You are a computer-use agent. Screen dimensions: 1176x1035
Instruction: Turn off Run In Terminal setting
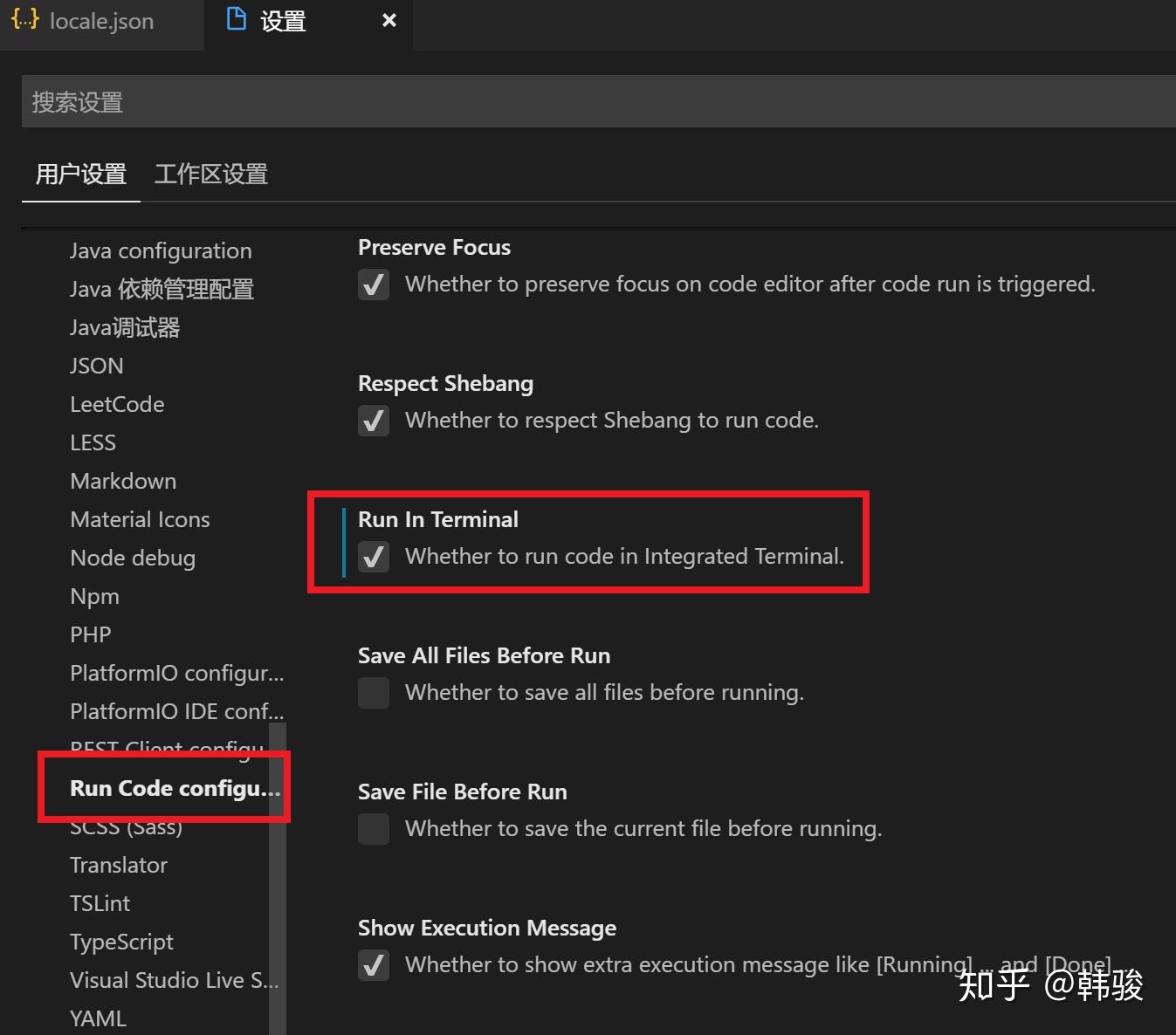374,557
